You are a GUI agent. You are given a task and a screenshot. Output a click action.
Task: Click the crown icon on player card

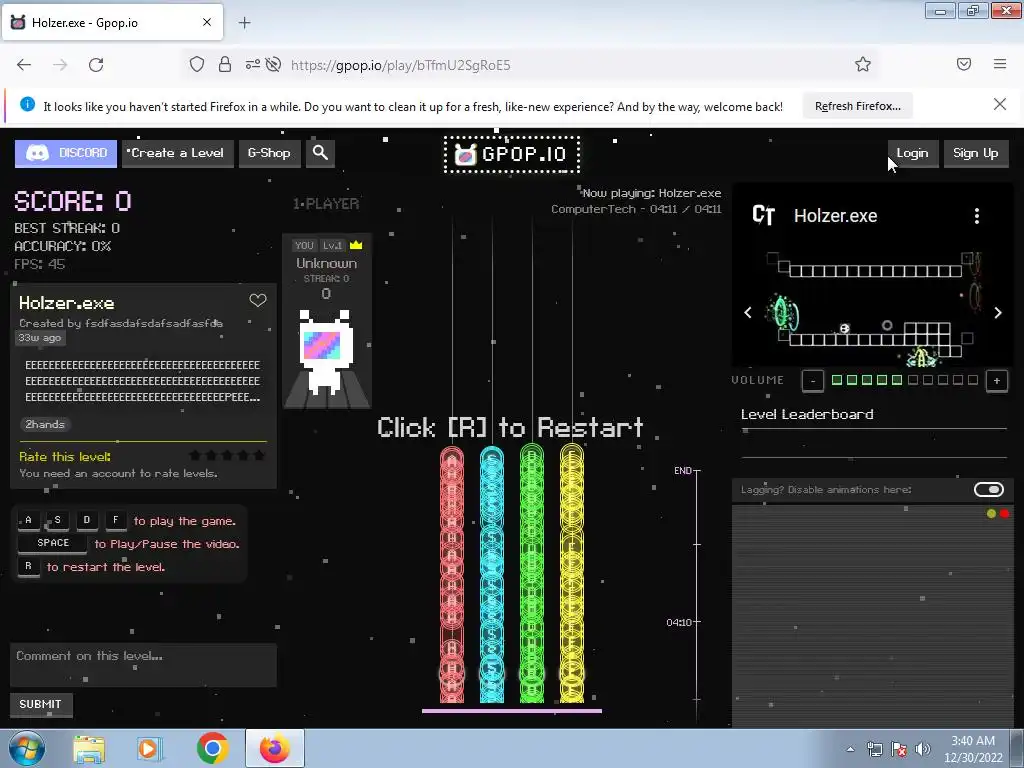[x=356, y=245]
